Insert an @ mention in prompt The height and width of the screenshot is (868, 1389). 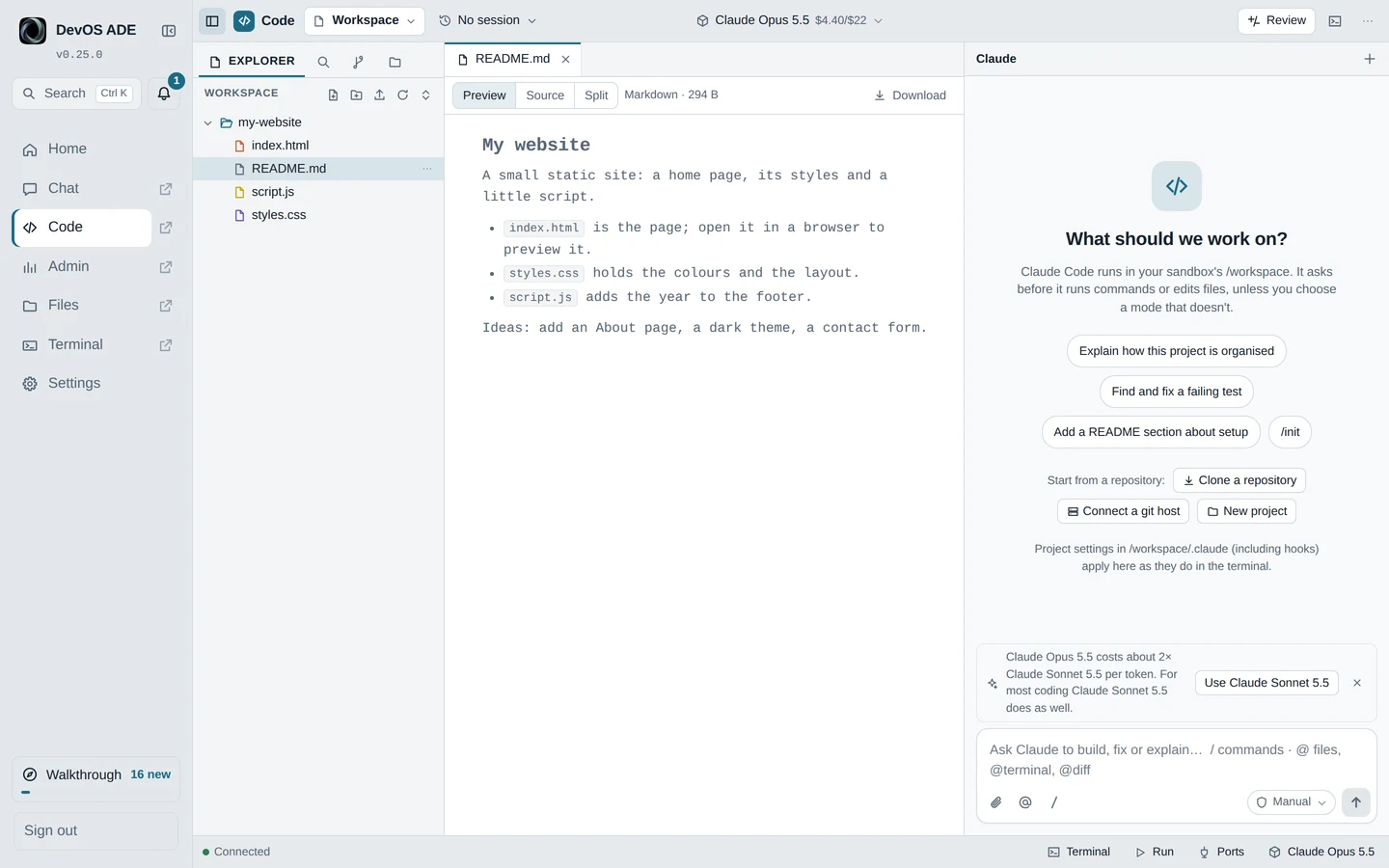[1025, 802]
